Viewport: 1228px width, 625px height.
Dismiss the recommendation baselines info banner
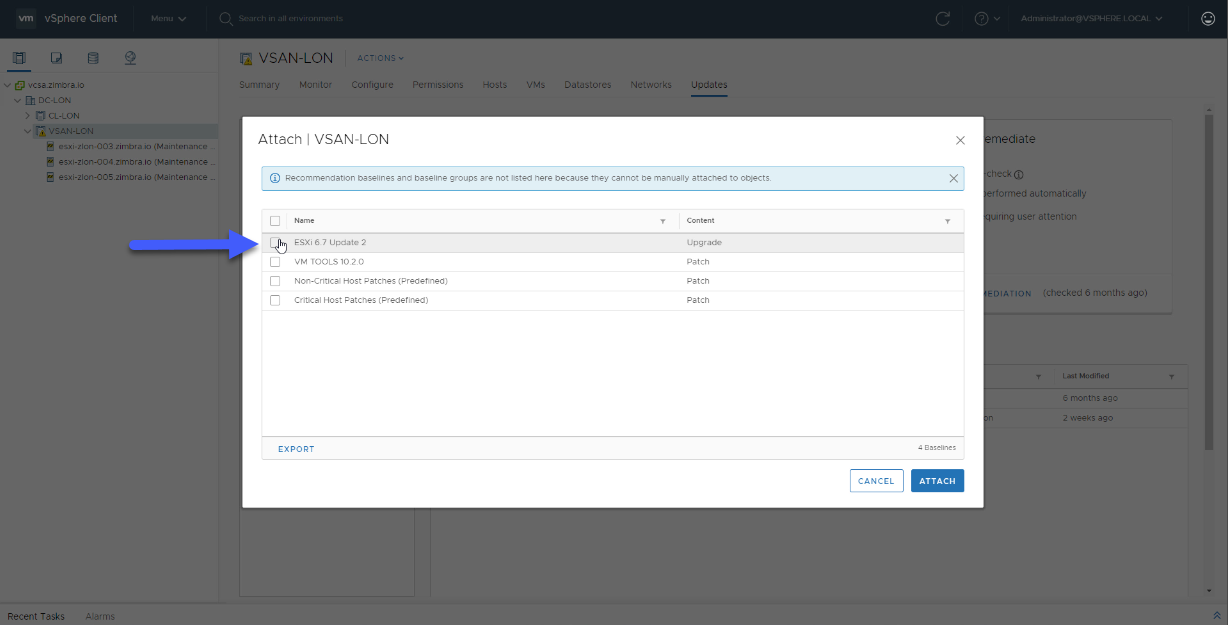[953, 178]
